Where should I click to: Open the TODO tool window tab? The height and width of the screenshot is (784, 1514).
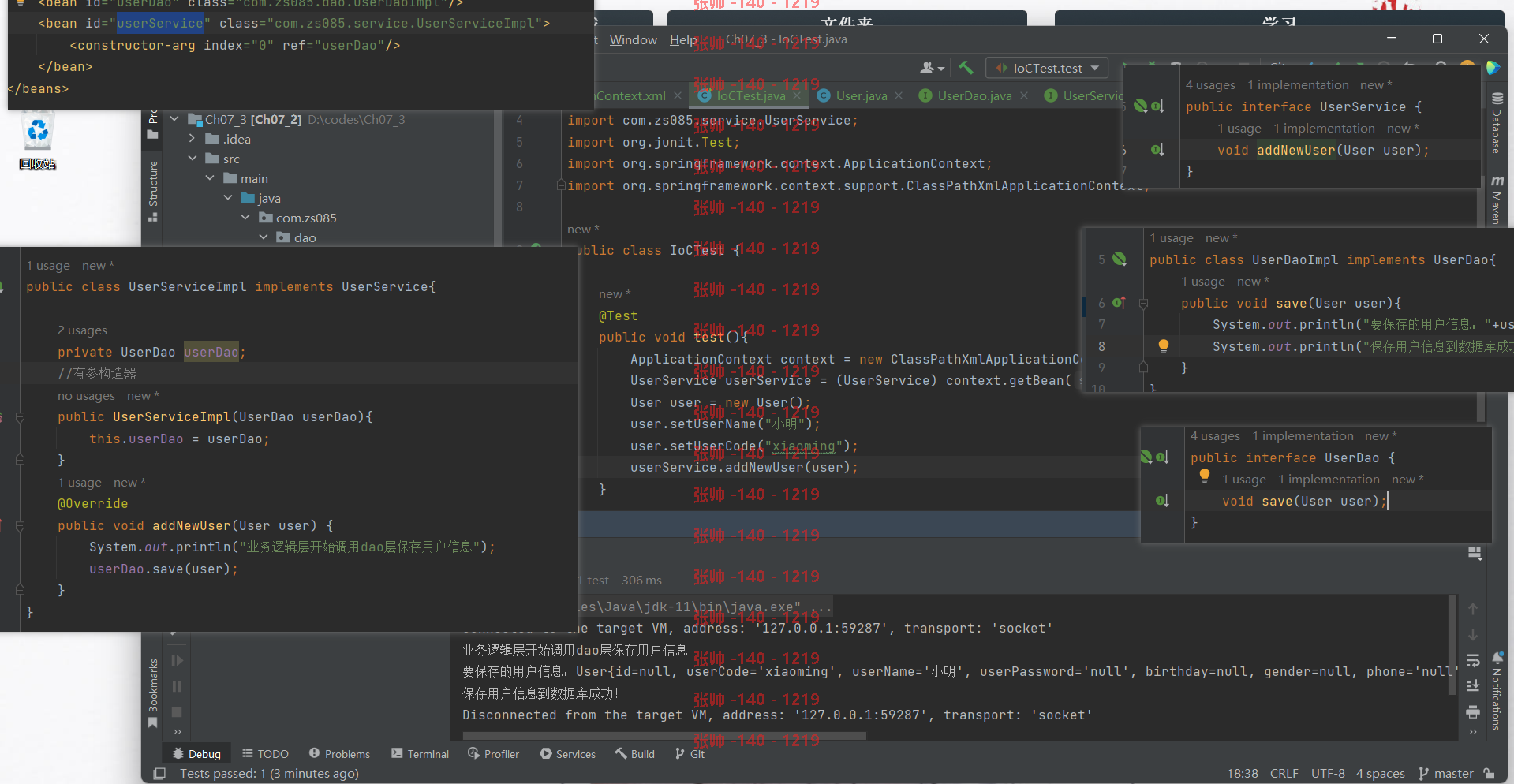(265, 754)
